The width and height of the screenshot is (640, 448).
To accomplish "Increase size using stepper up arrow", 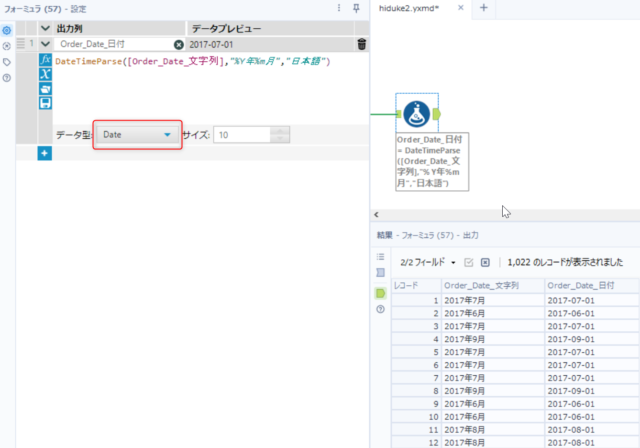I will (x=280, y=131).
